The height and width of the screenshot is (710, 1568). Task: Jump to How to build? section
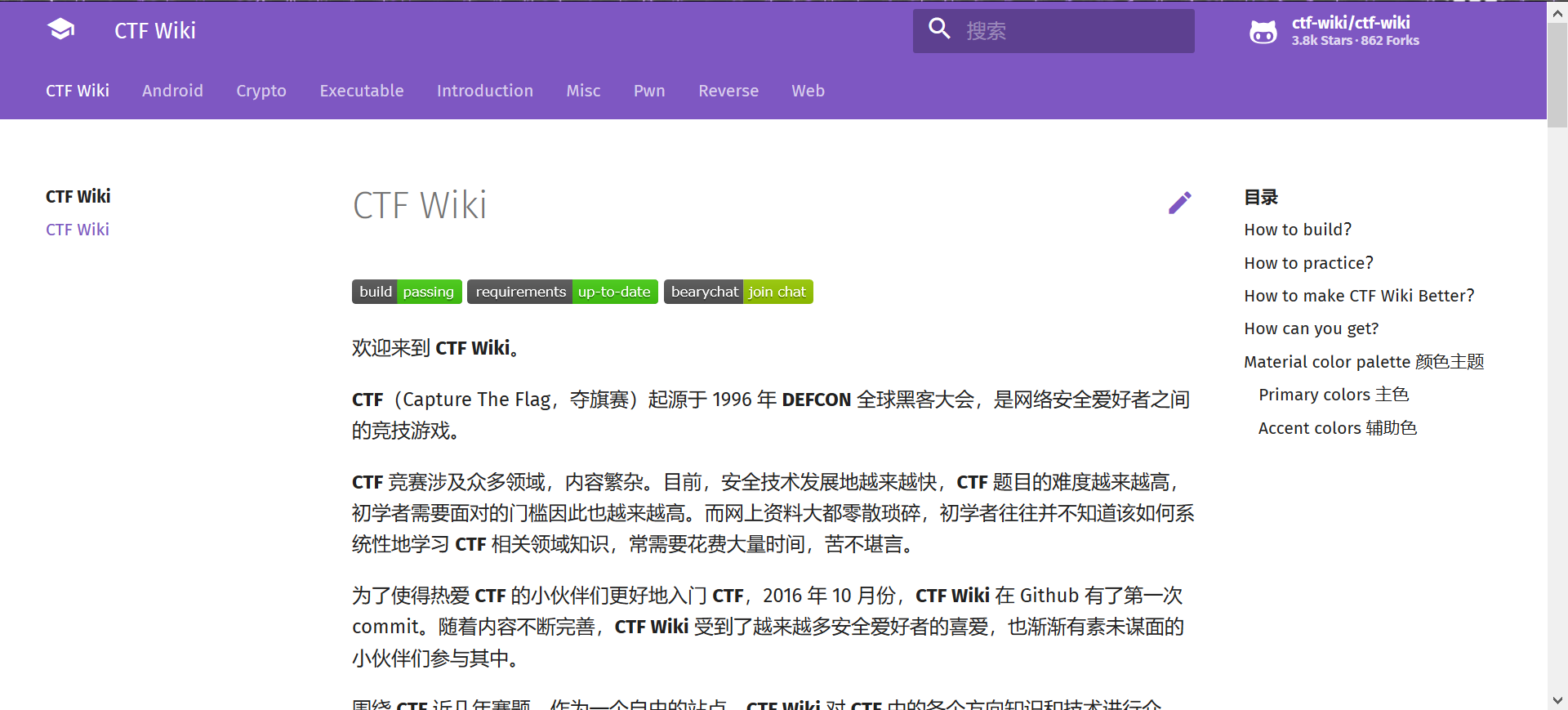(1298, 230)
